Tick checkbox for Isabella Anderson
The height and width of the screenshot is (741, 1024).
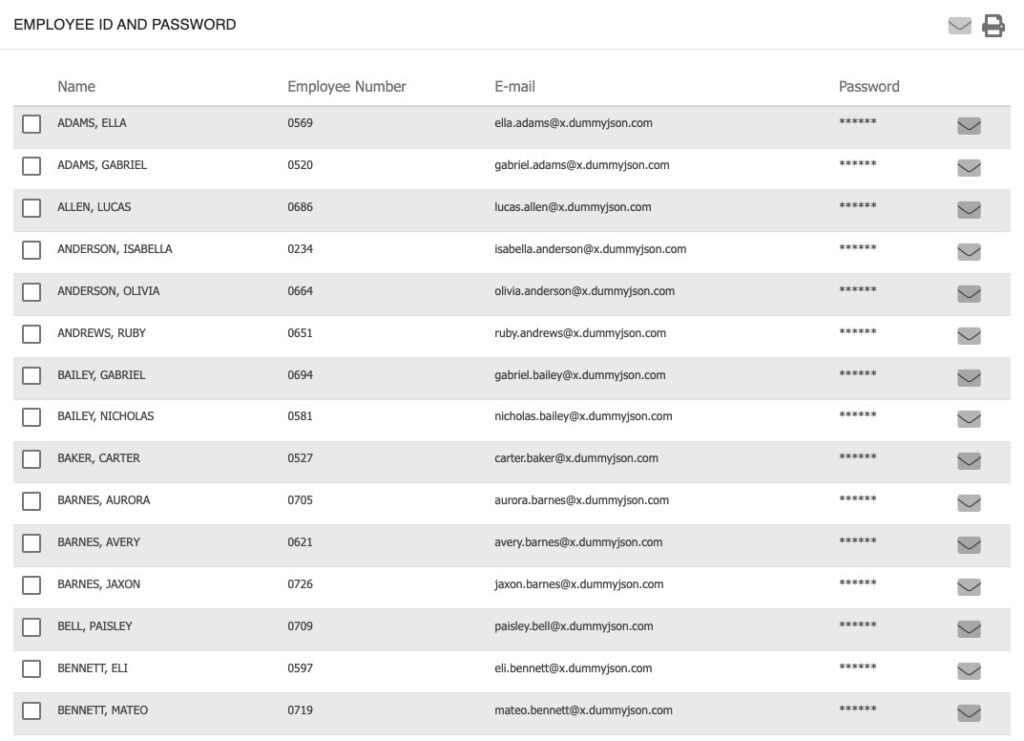(x=31, y=250)
